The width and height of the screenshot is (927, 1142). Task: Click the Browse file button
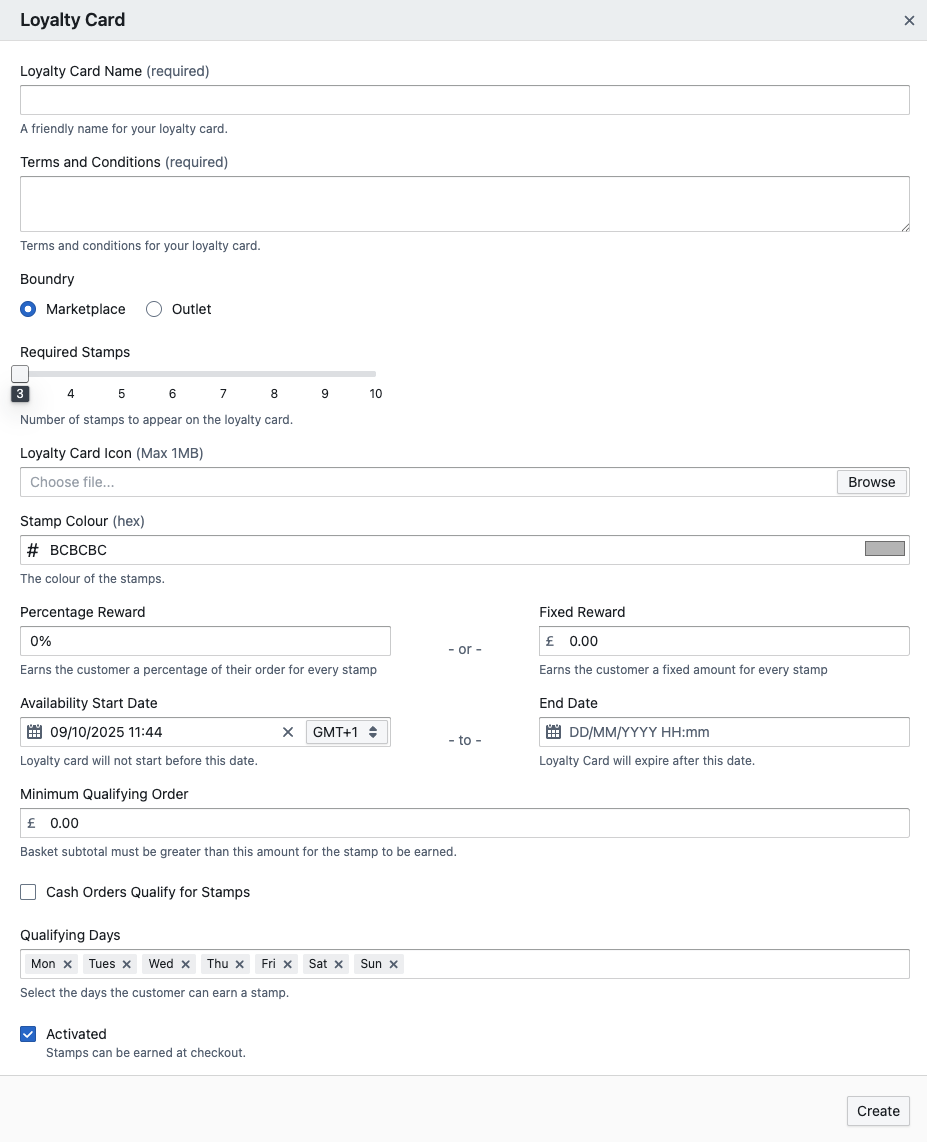871,482
